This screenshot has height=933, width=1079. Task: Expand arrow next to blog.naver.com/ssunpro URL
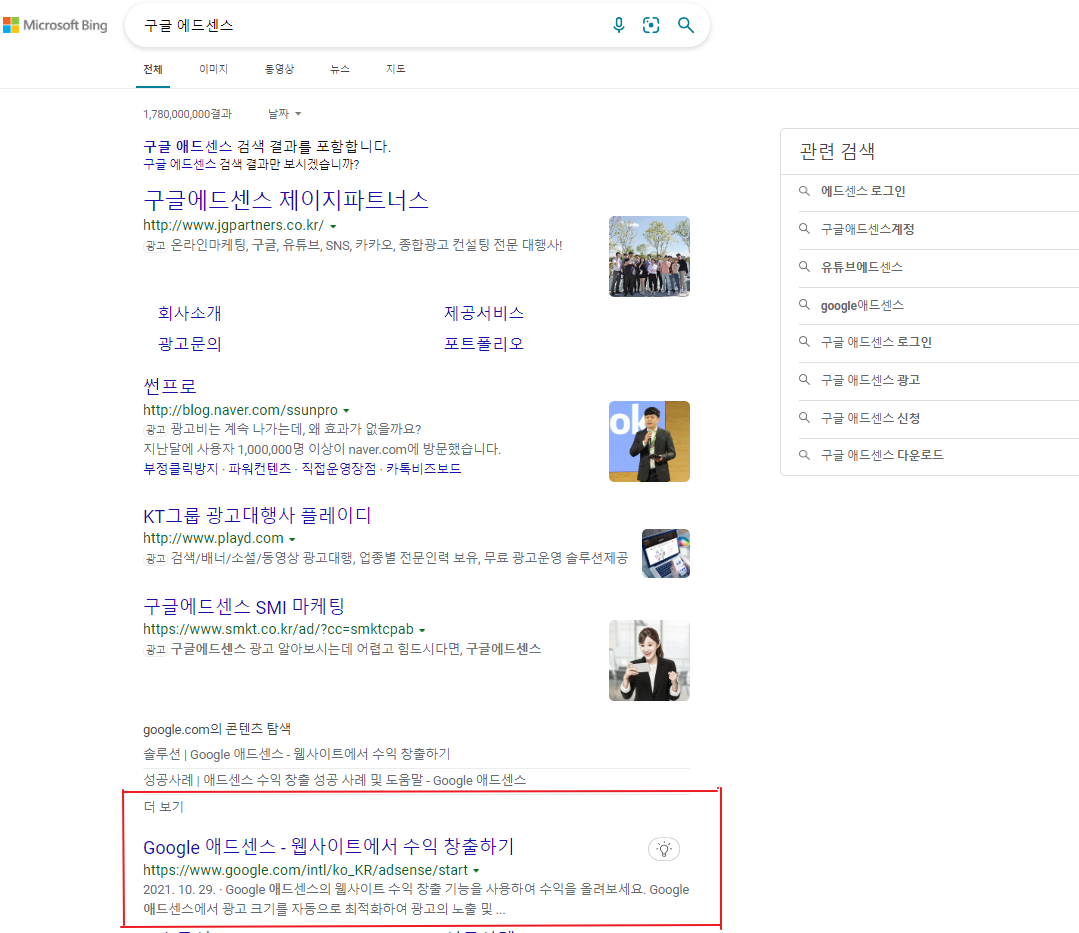(346, 411)
